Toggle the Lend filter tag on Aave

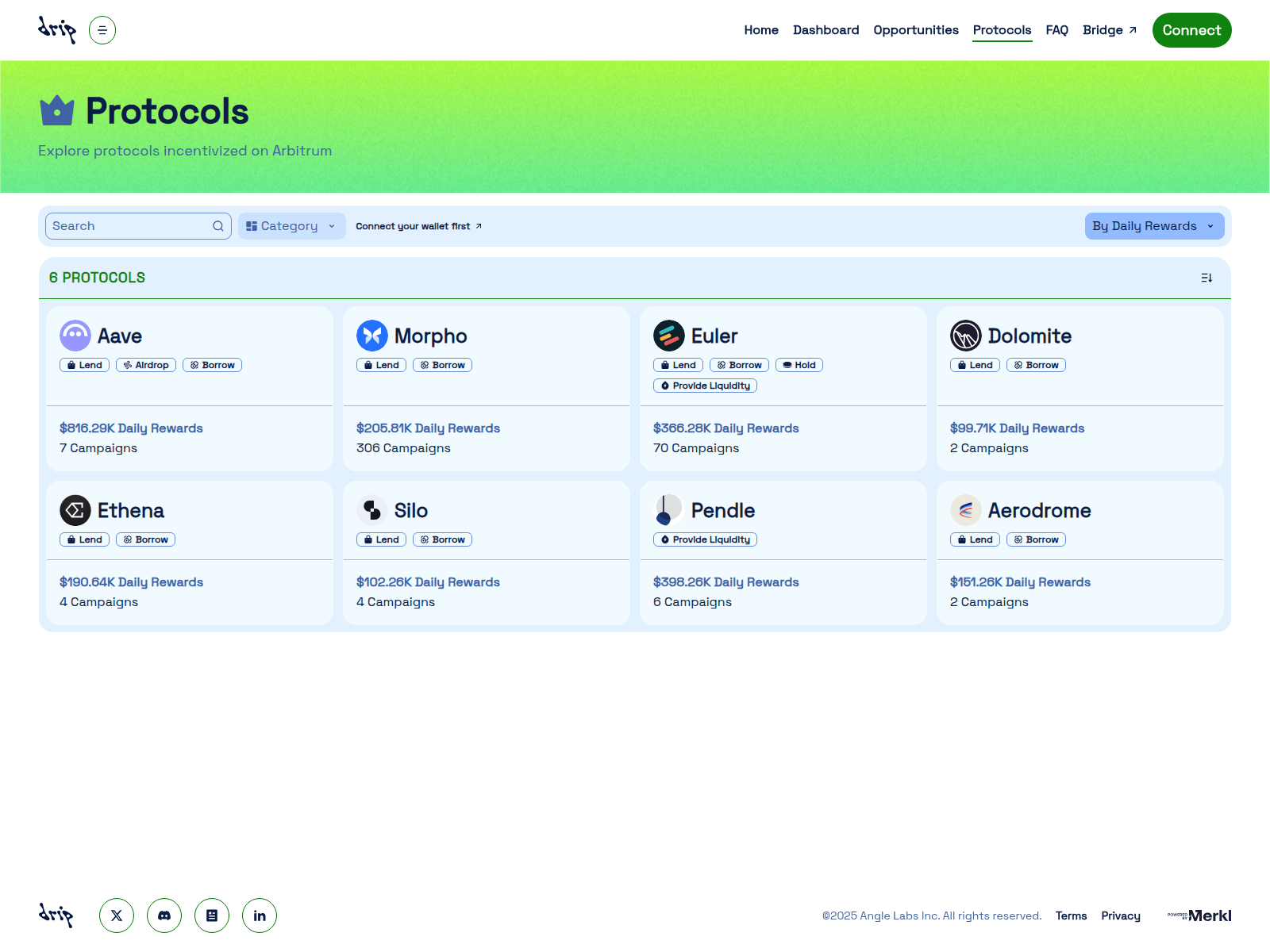pos(84,365)
